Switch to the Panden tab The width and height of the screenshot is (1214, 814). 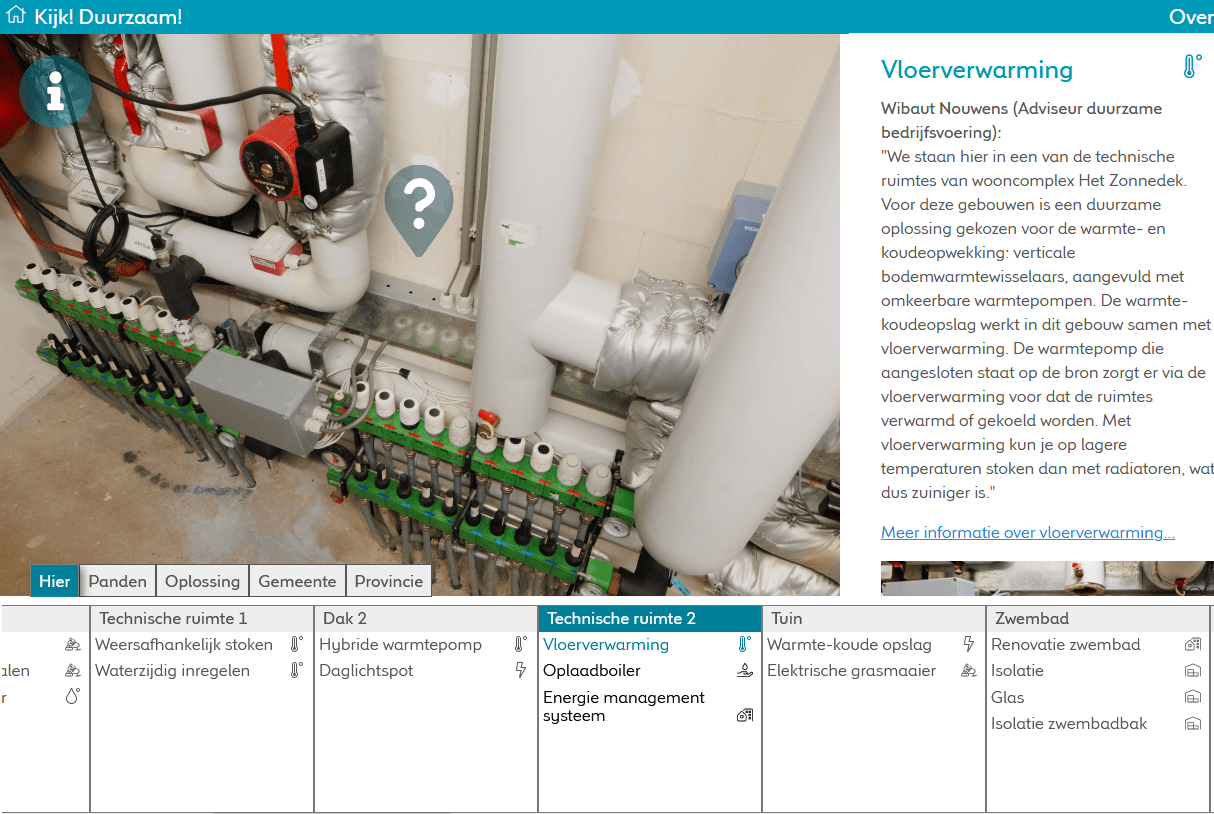point(118,581)
